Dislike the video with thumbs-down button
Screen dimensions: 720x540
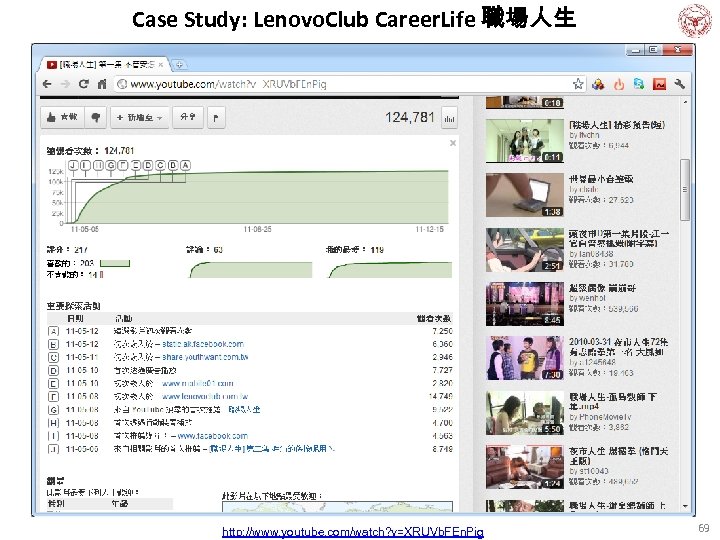coord(96,118)
